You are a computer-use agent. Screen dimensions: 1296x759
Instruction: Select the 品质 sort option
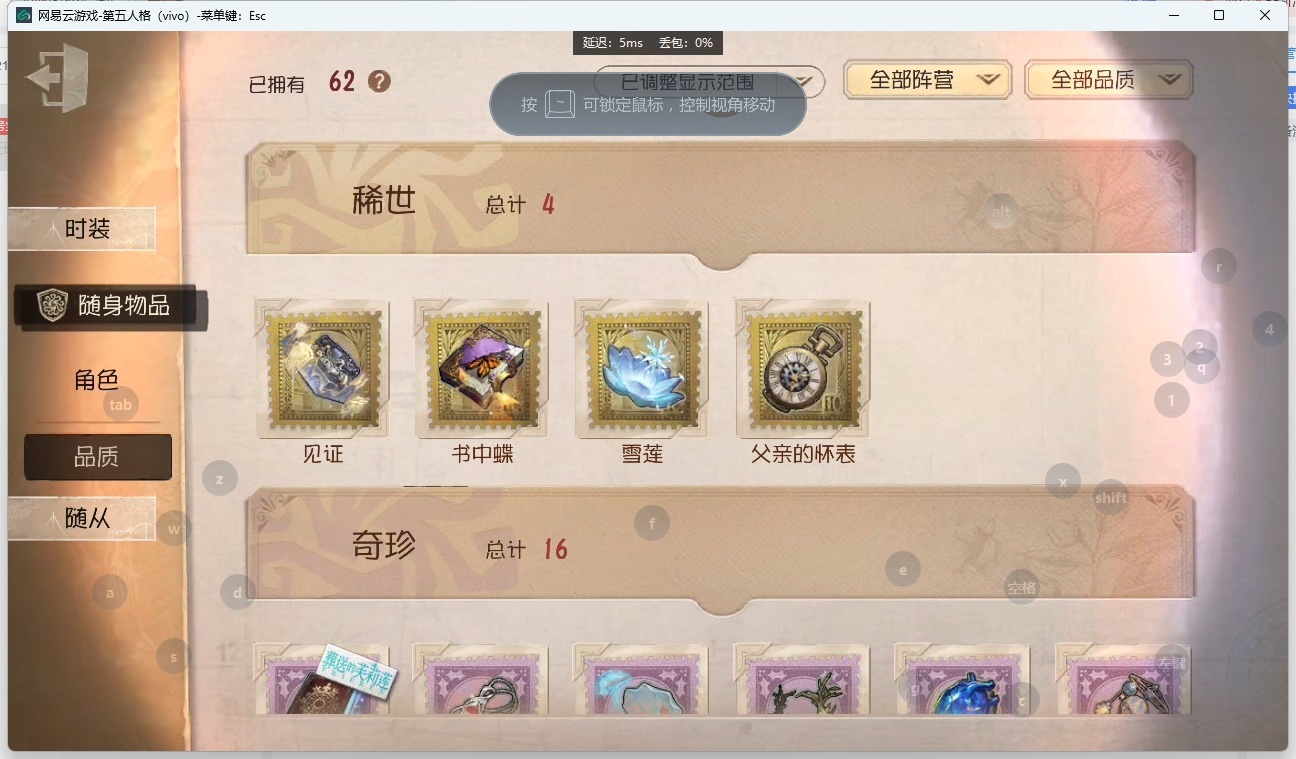(97, 457)
